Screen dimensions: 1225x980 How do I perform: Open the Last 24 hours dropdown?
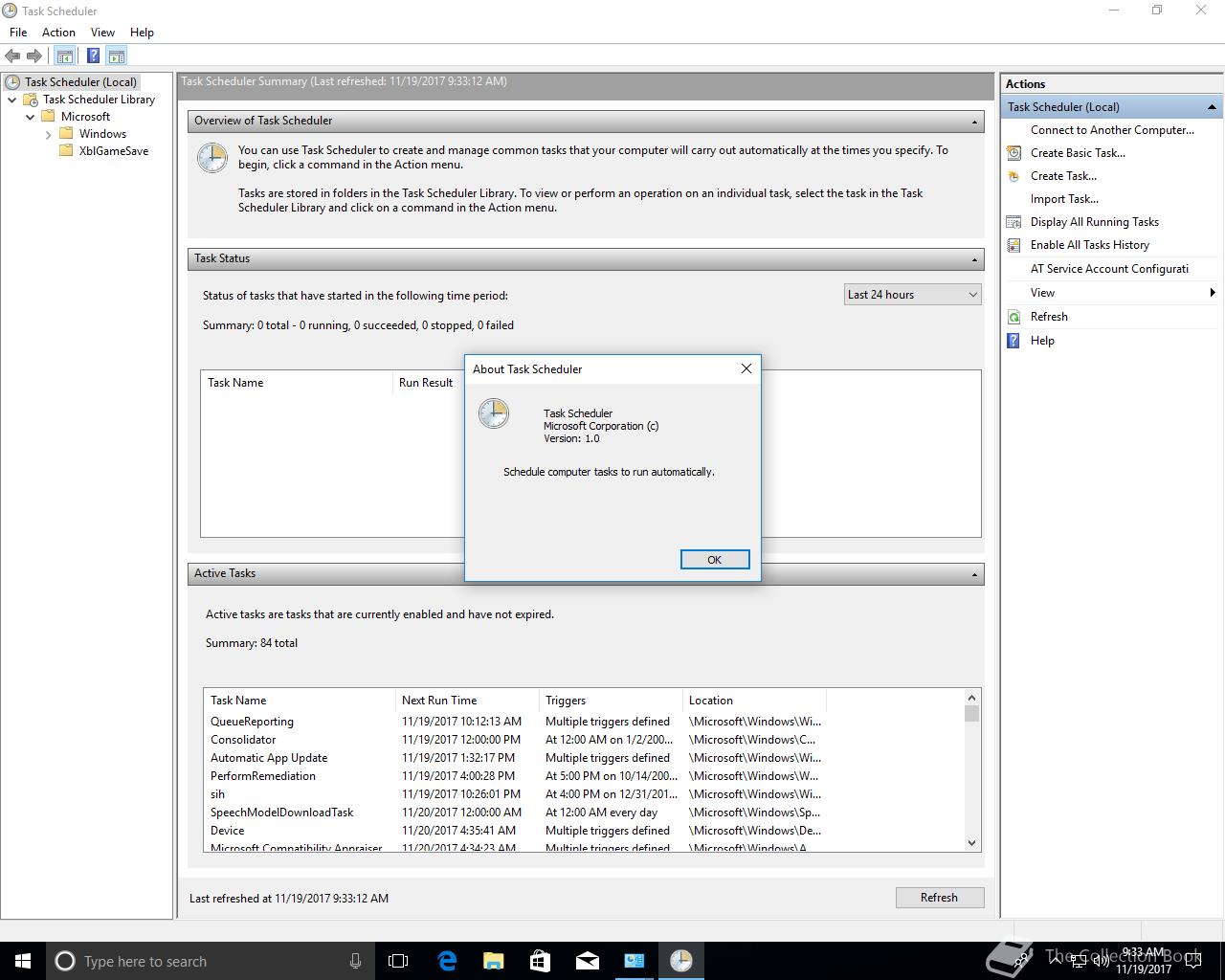point(912,295)
